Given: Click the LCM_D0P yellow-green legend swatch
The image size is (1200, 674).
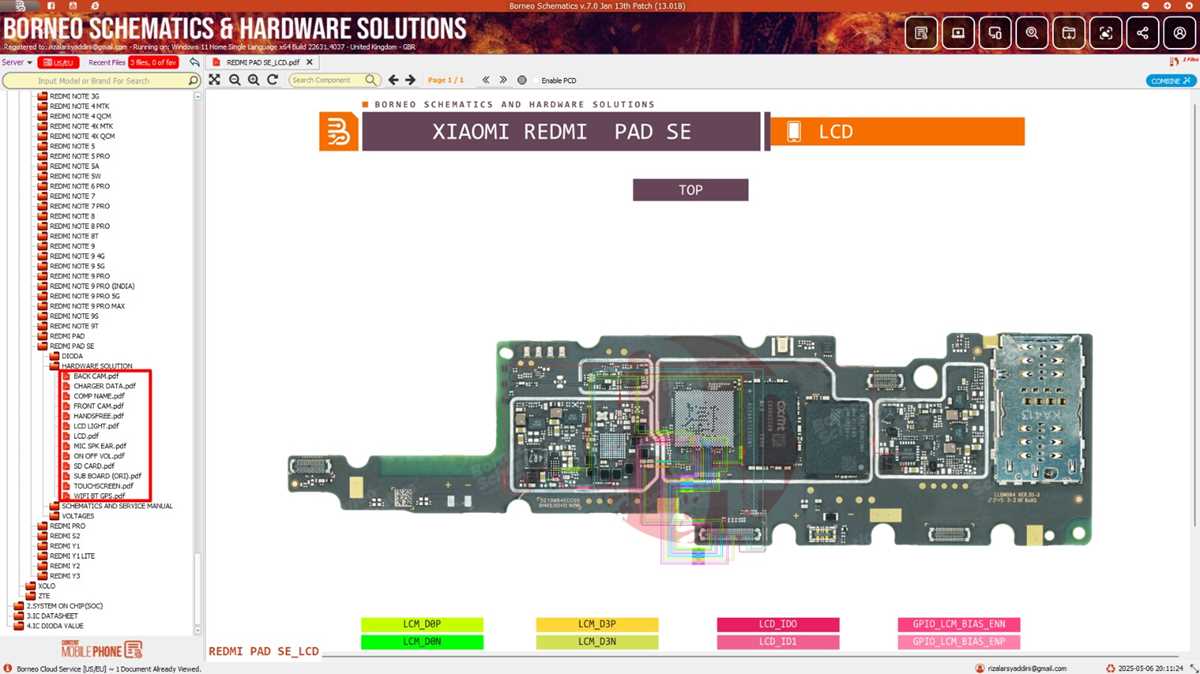Looking at the screenshot, I should pos(422,624).
